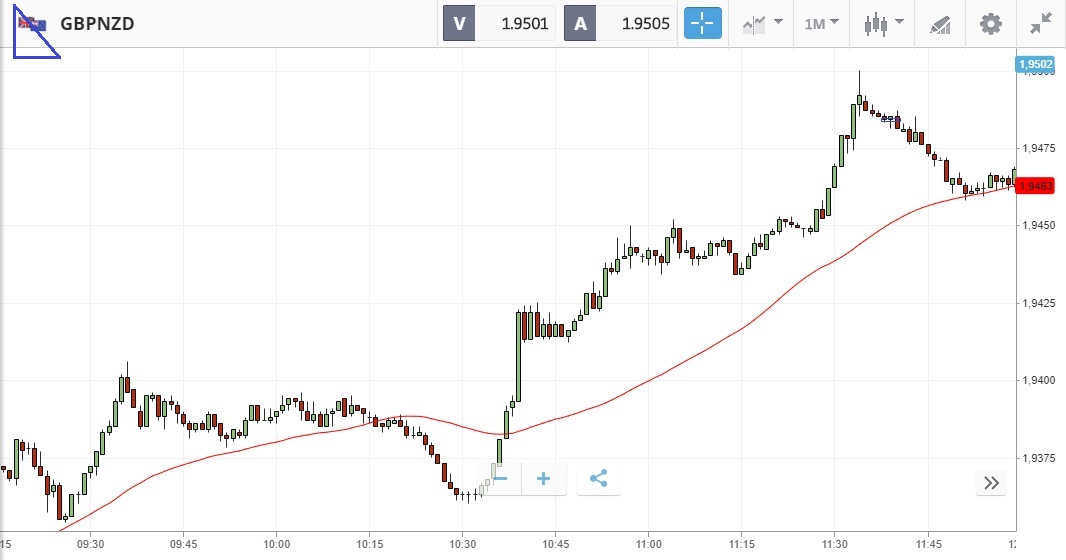Click the A buy button

(x=580, y=24)
